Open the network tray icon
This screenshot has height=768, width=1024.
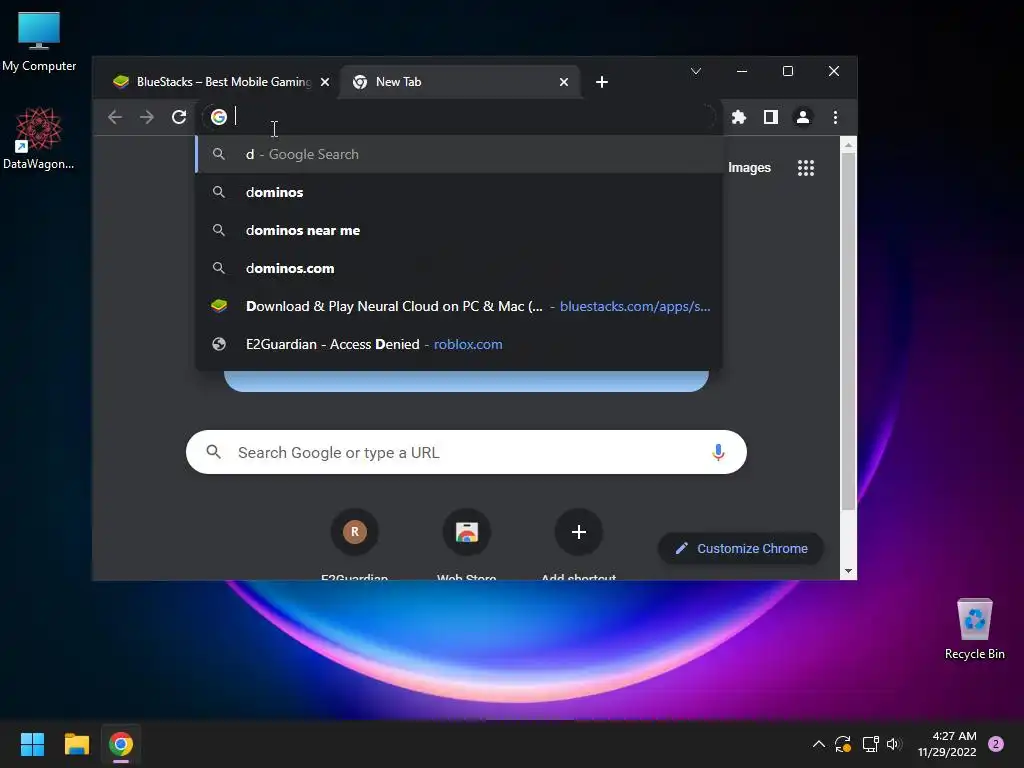[x=870, y=744]
